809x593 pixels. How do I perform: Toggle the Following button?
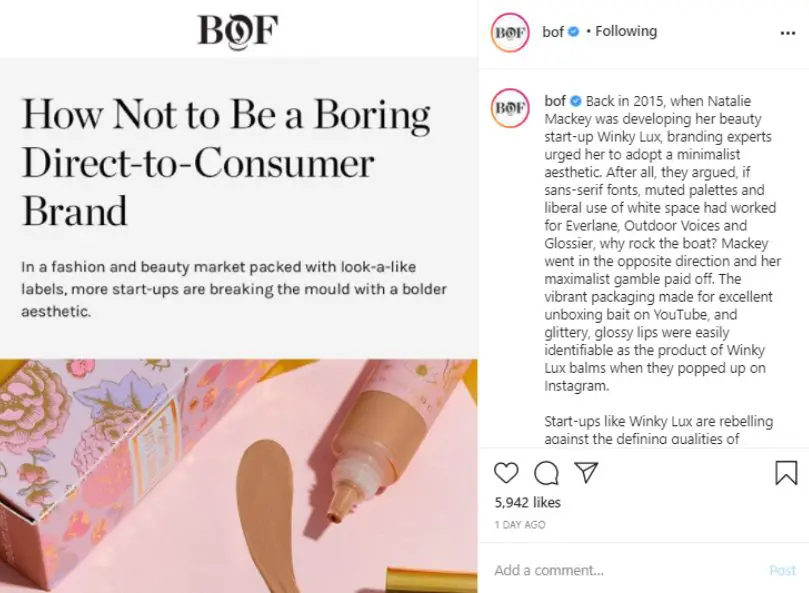pos(626,32)
